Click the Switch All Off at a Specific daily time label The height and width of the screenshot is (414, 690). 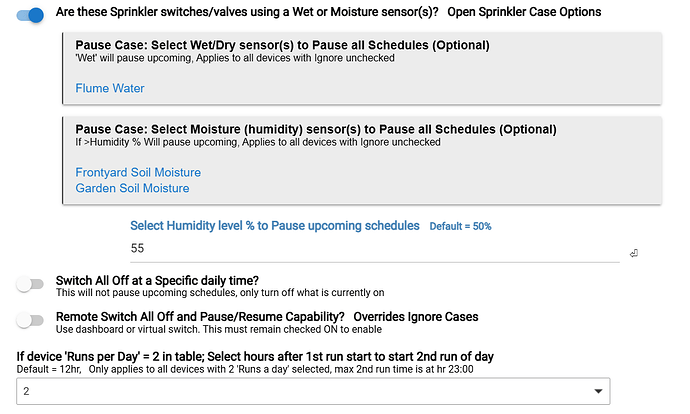pos(157,281)
